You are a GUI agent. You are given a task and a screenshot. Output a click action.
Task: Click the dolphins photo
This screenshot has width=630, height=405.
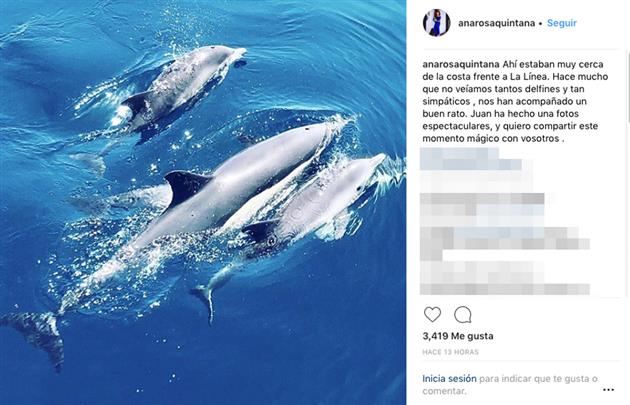click(203, 202)
